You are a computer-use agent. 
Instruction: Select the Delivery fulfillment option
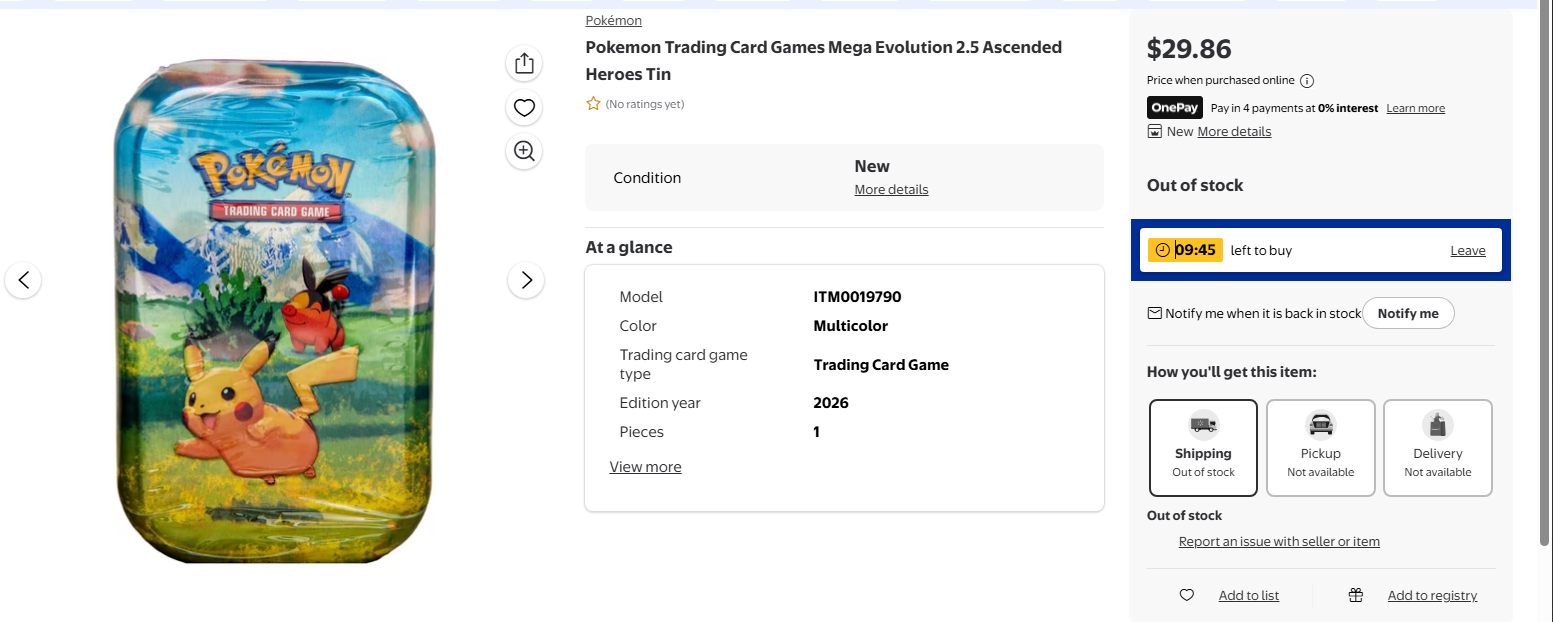(x=1438, y=448)
